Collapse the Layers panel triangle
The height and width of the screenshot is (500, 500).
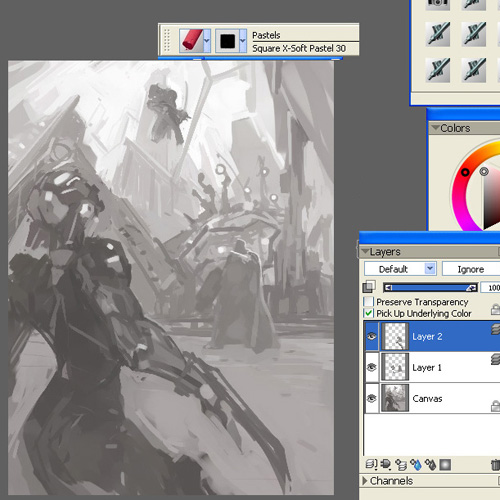365,251
